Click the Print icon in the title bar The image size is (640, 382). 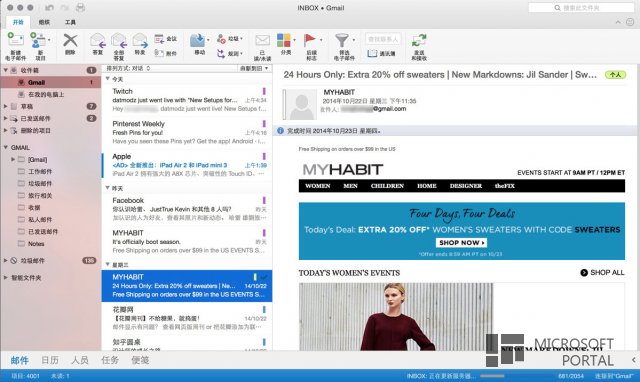pos(80,7)
